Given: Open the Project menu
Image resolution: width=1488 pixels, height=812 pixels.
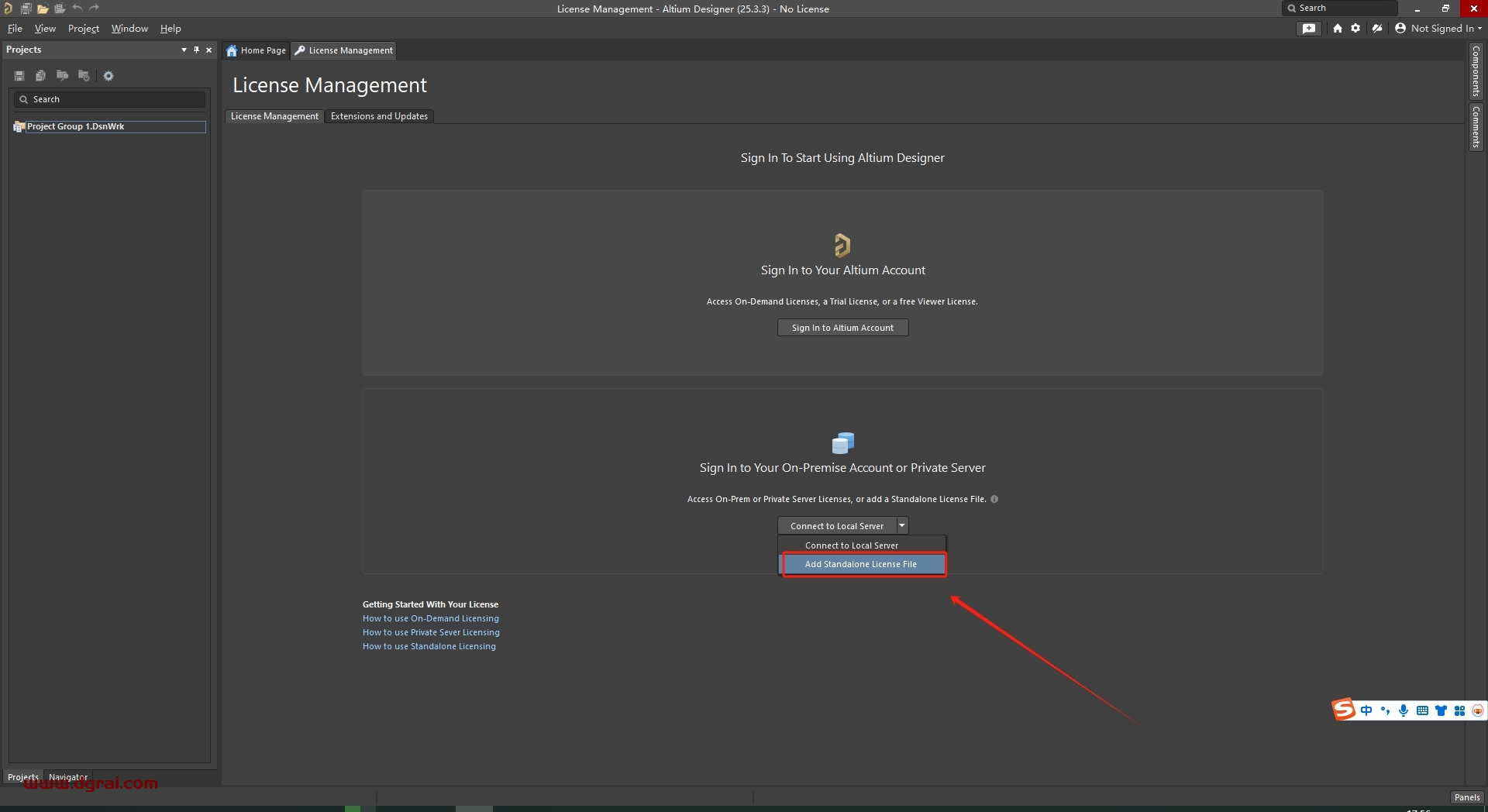Looking at the screenshot, I should (x=84, y=29).
